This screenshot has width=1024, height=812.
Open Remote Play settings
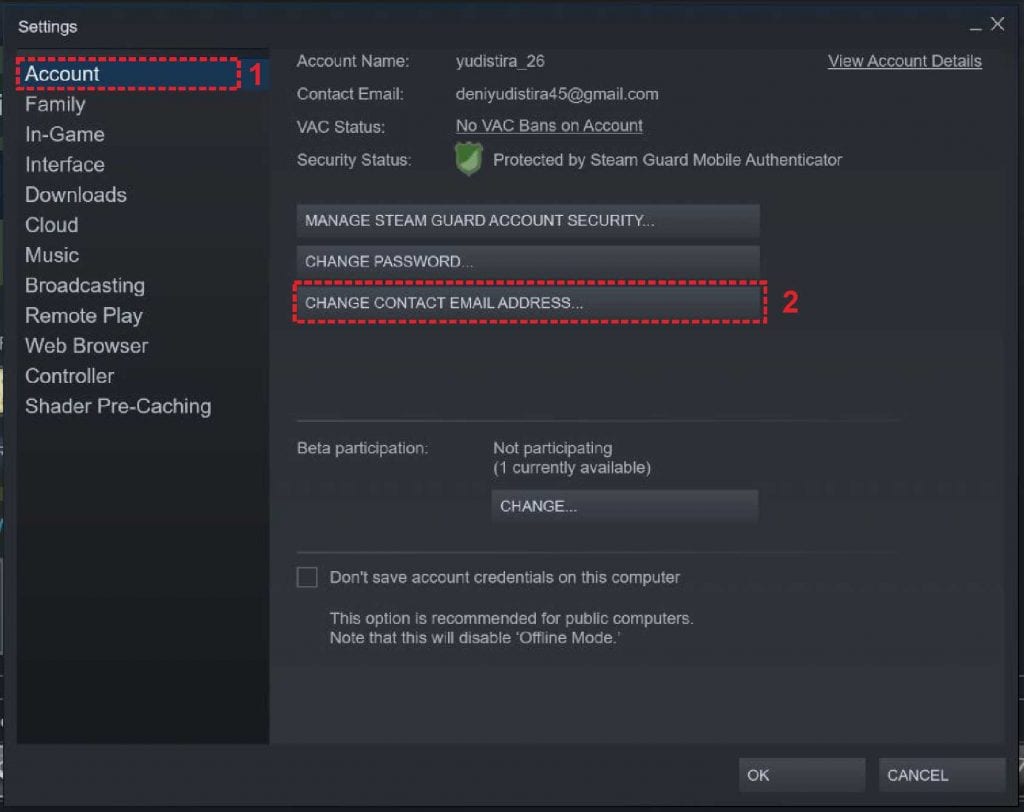[x=83, y=315]
